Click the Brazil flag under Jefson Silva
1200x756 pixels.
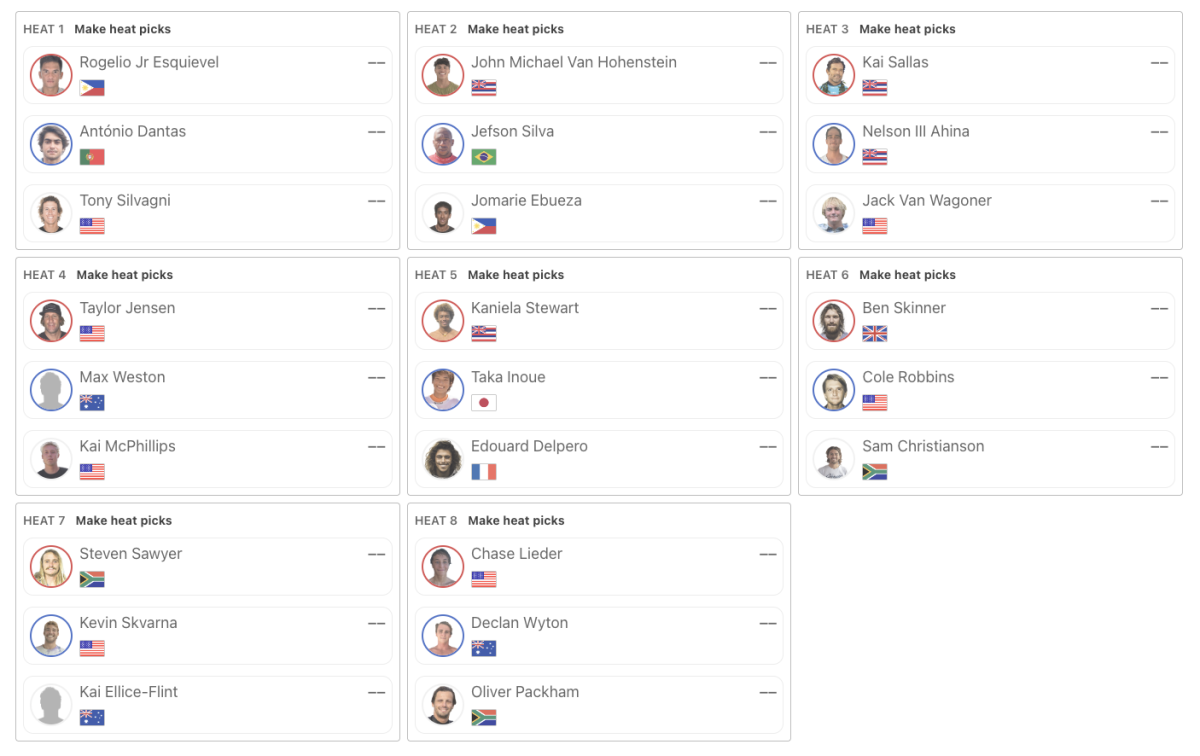484,157
